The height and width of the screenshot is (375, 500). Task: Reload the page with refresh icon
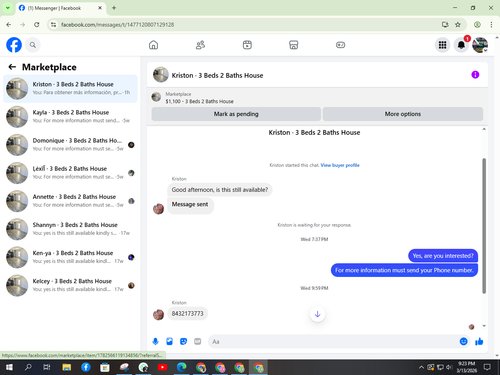click(37, 25)
